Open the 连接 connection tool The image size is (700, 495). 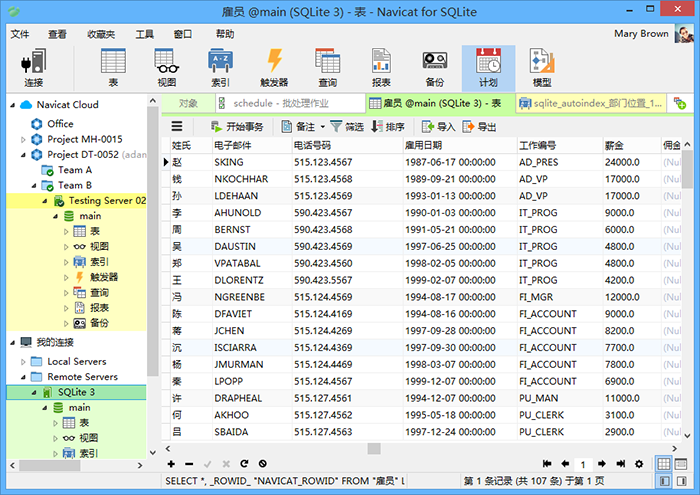pos(33,68)
